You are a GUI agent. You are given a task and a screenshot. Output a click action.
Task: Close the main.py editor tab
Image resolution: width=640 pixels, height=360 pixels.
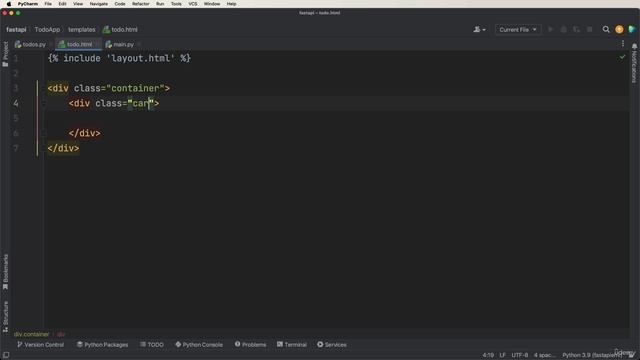(139, 44)
